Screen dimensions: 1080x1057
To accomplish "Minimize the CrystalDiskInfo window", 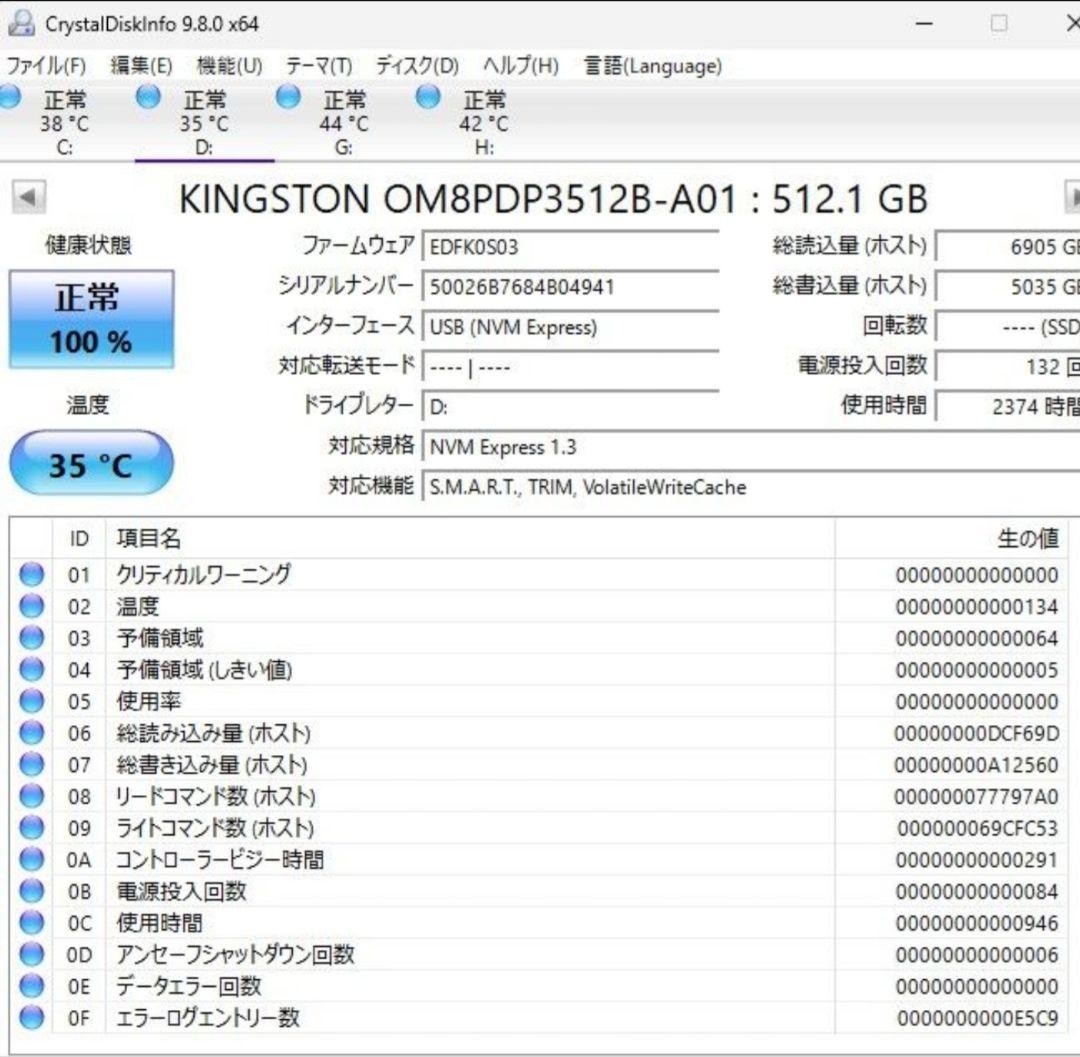I will pos(924,23).
